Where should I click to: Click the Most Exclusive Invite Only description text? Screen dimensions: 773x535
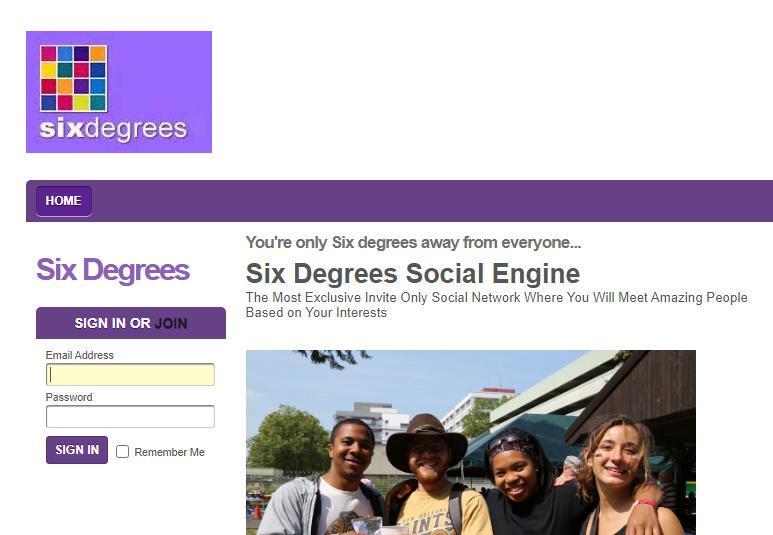pos(497,305)
